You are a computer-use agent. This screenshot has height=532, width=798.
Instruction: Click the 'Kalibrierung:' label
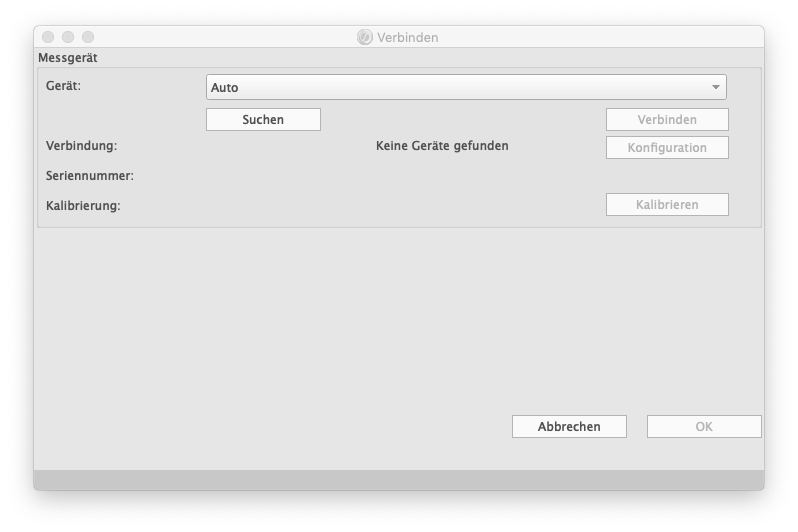tap(83, 206)
